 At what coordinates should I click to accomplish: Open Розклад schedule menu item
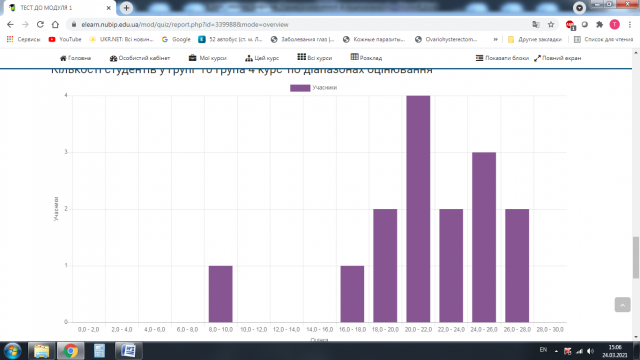click(366, 58)
